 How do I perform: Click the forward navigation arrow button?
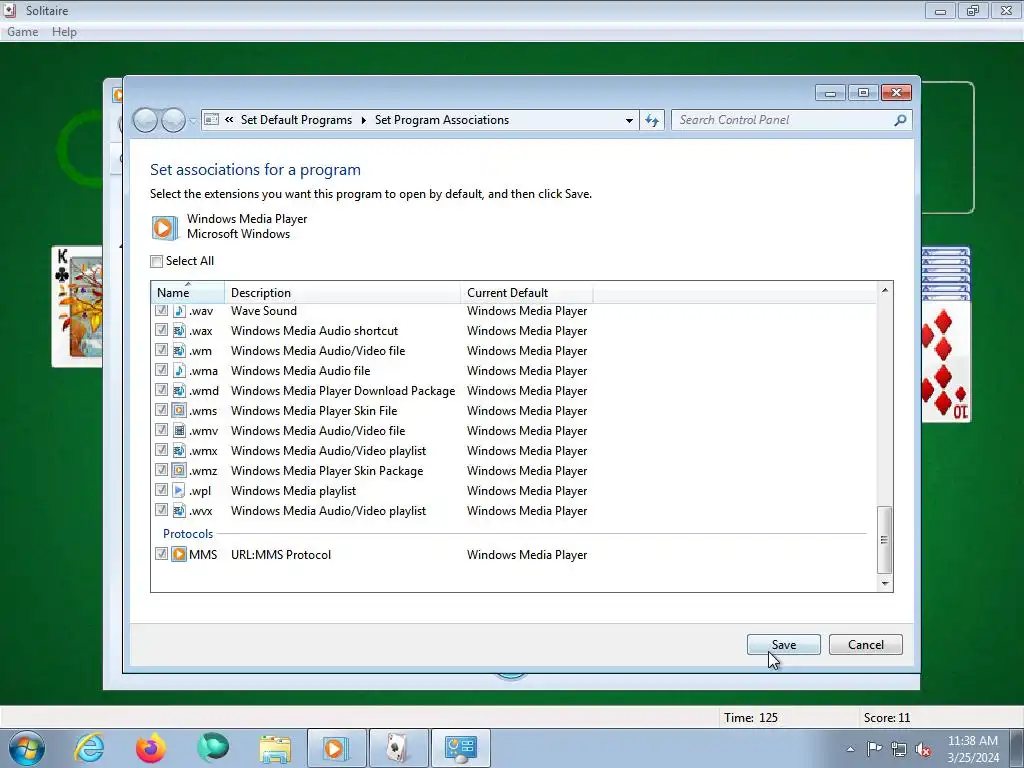tap(173, 120)
